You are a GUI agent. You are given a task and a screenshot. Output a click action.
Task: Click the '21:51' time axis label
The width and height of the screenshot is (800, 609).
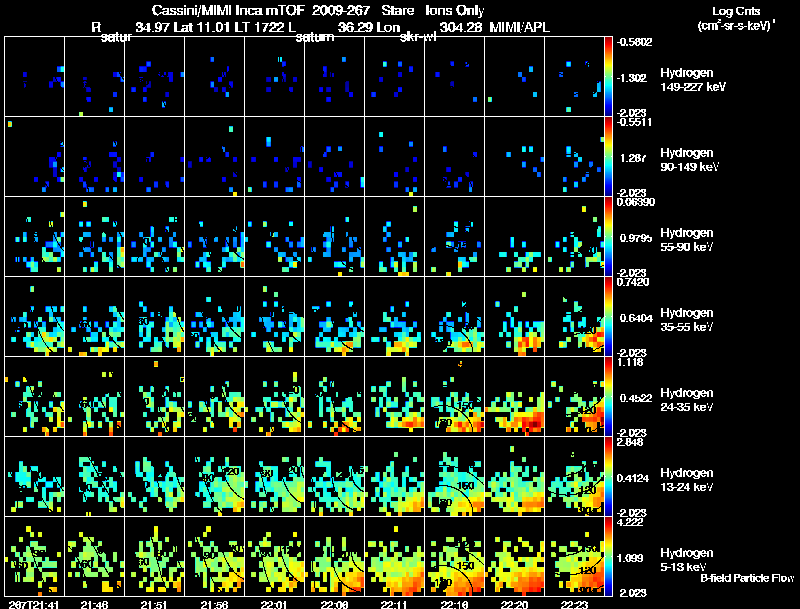[155, 604]
